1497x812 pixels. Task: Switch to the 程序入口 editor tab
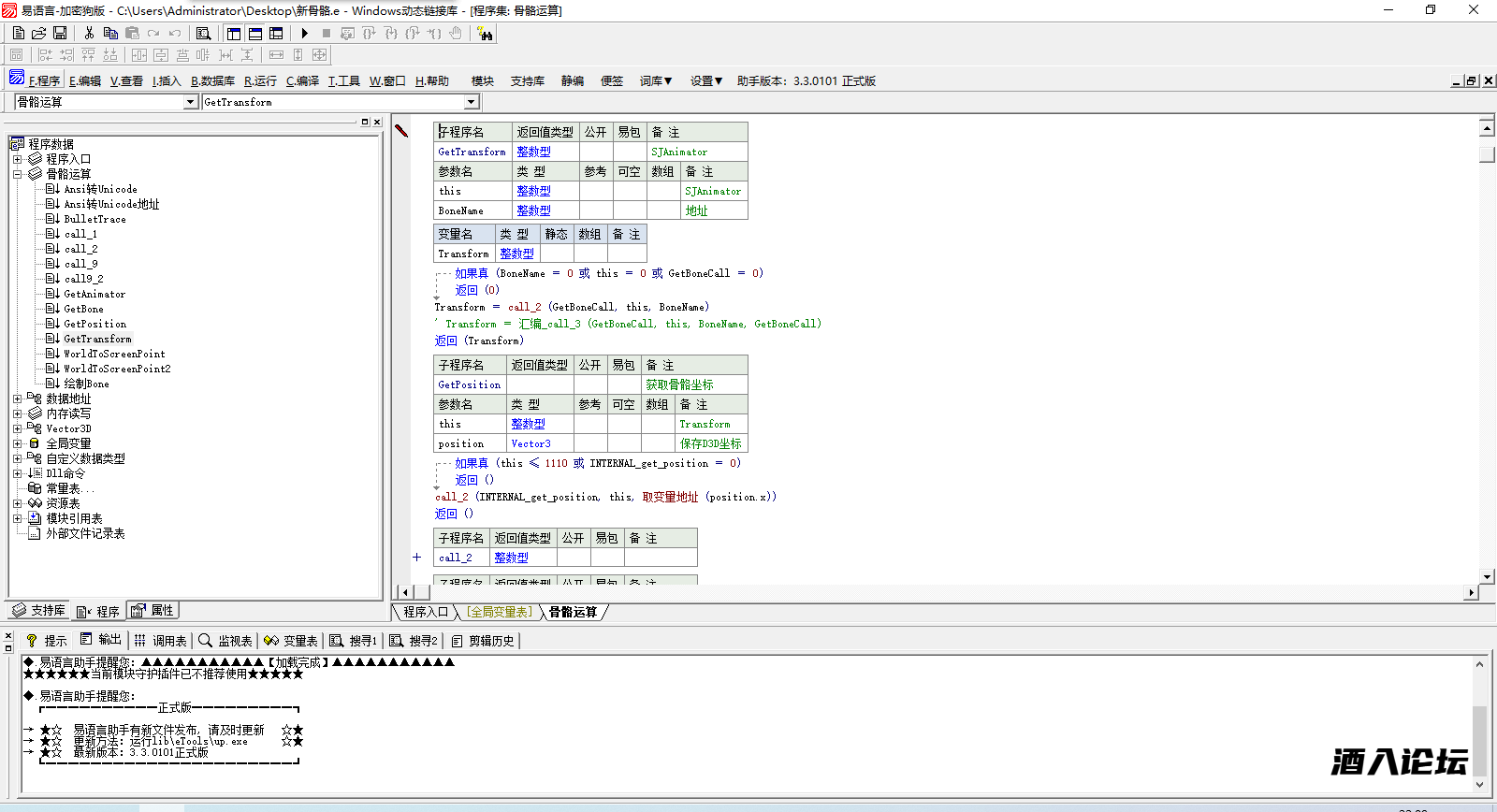(426, 612)
